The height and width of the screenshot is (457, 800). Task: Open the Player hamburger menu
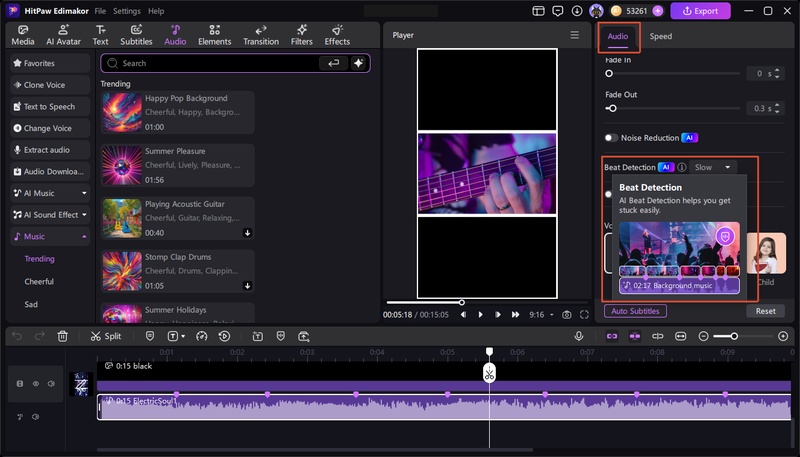pos(574,35)
